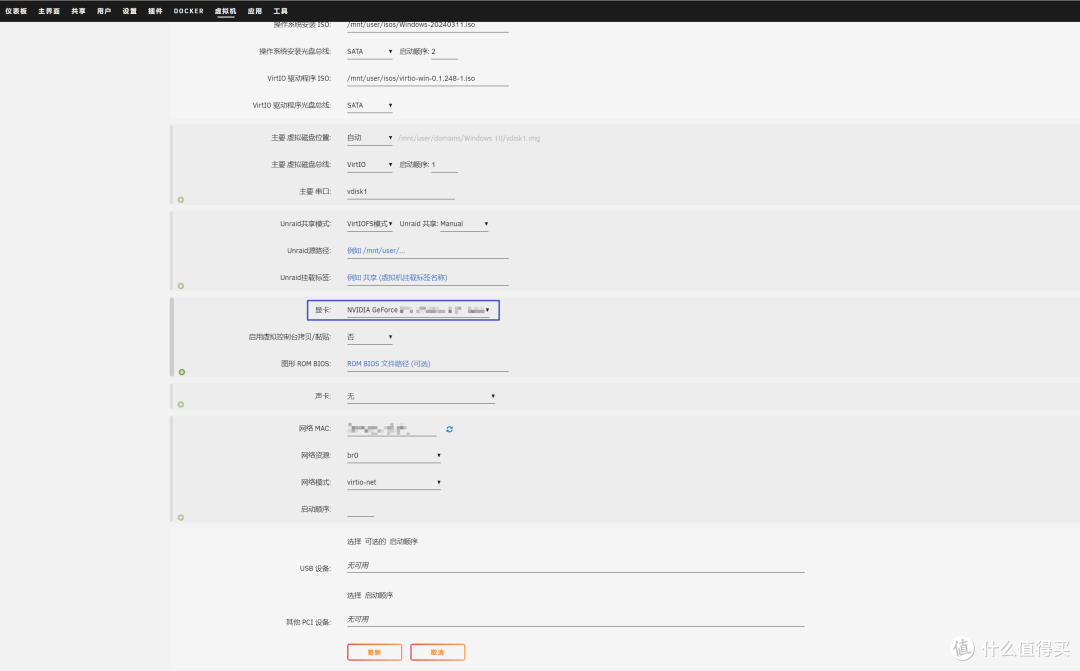Click the 取消 cancel button
The height and width of the screenshot is (671, 1080).
pyautogui.click(x=437, y=652)
